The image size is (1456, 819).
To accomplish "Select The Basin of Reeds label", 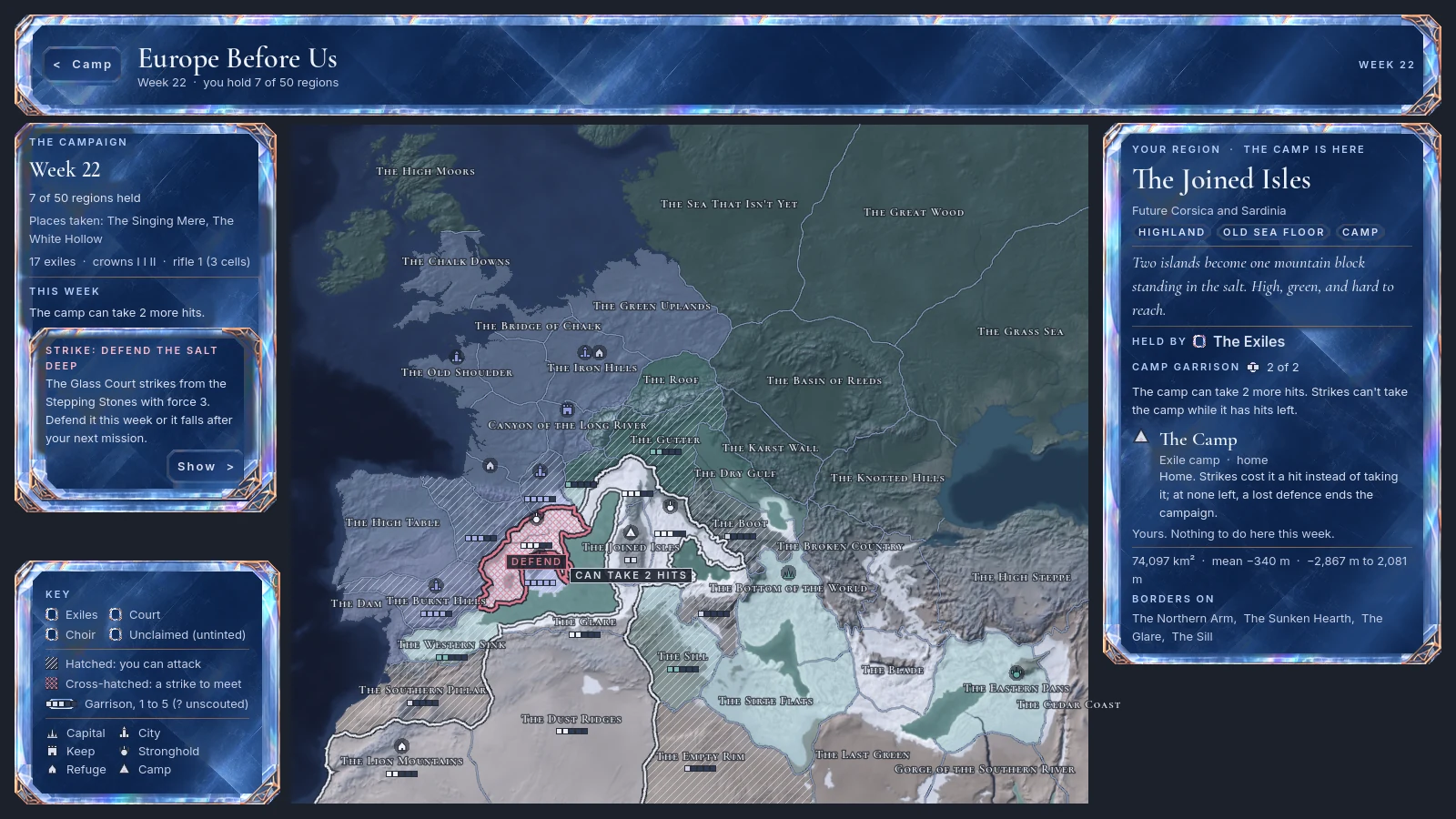I will tap(824, 380).
